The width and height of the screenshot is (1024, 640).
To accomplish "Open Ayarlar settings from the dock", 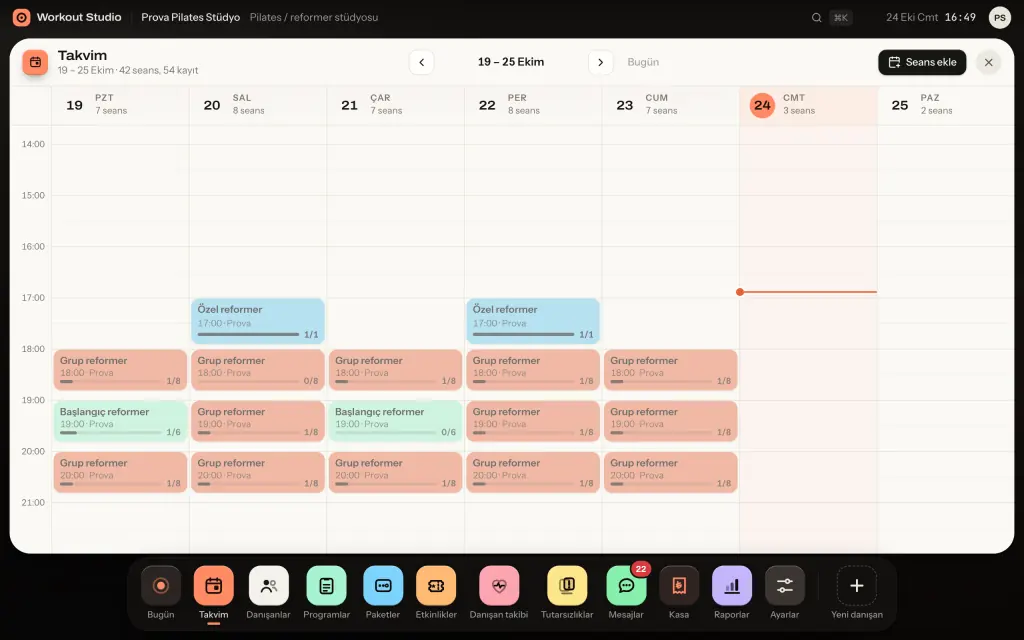I will coord(785,586).
